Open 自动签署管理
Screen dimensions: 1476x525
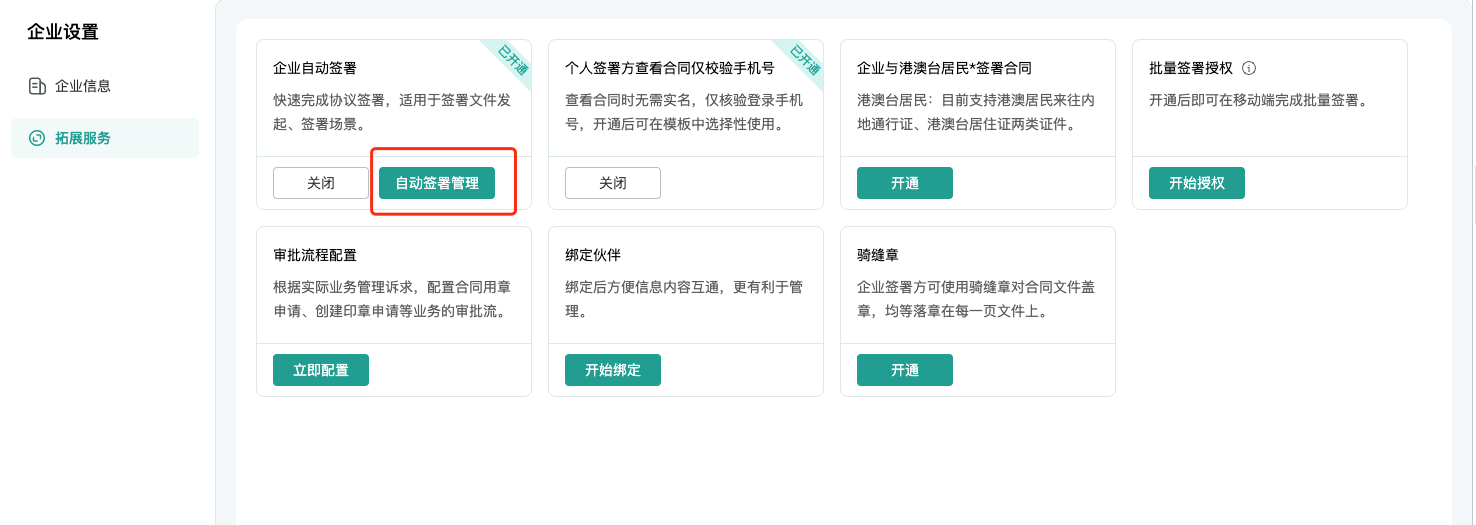coord(437,183)
